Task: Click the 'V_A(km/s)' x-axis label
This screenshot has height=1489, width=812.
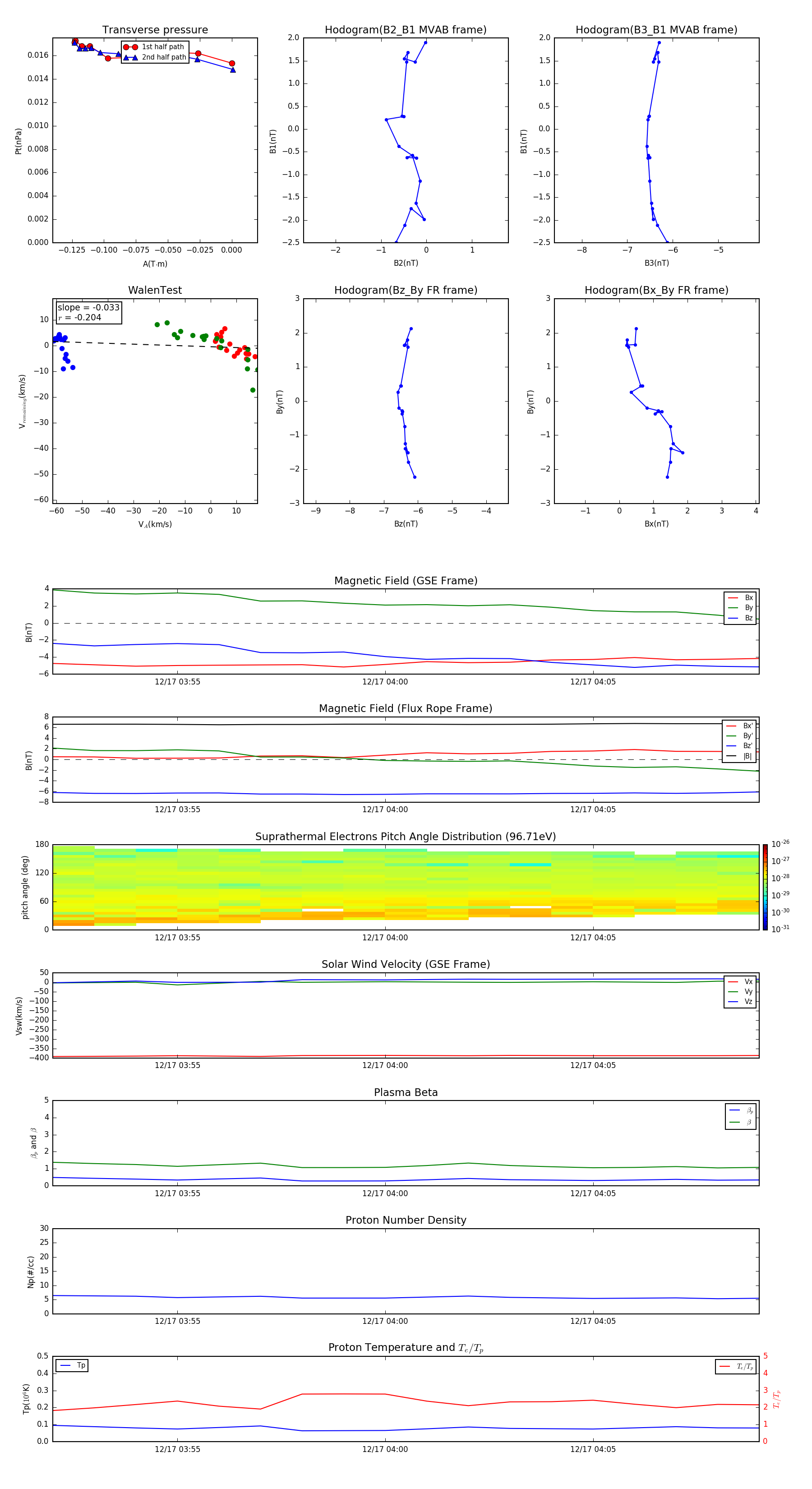Action: (x=155, y=524)
